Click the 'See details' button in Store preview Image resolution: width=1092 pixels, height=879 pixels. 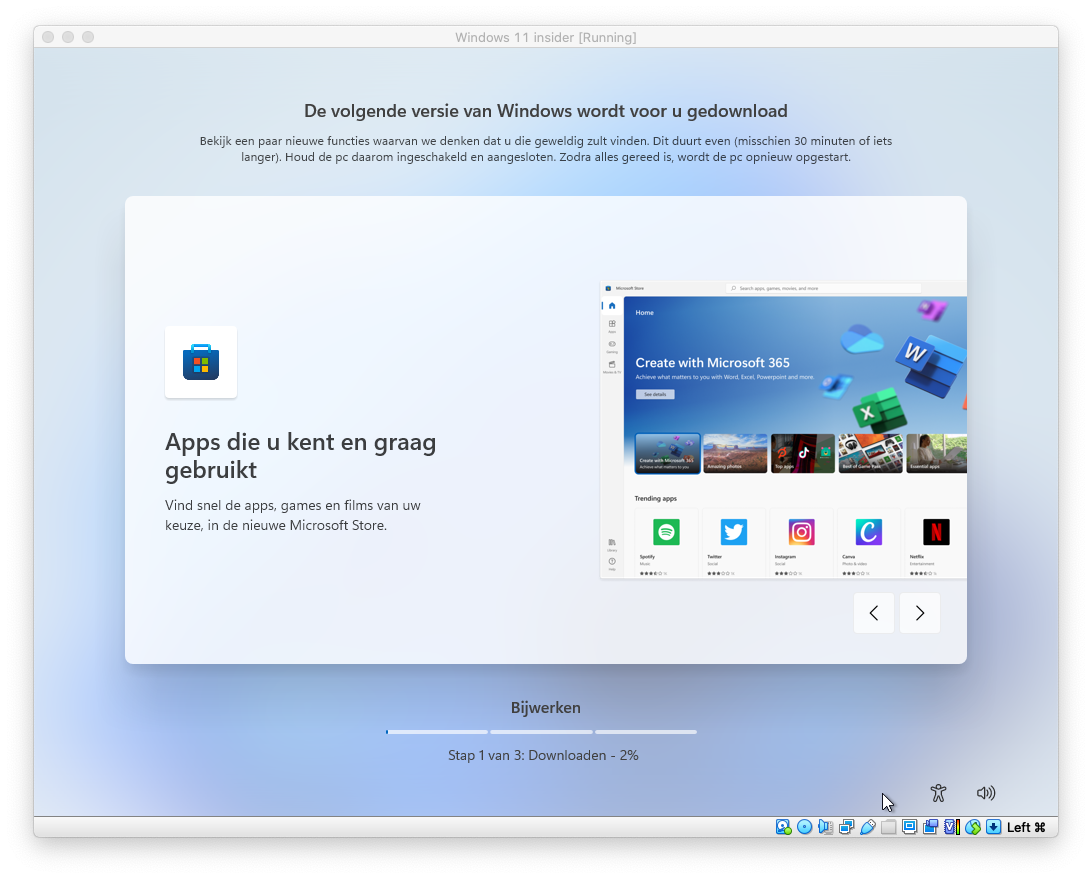(x=655, y=394)
